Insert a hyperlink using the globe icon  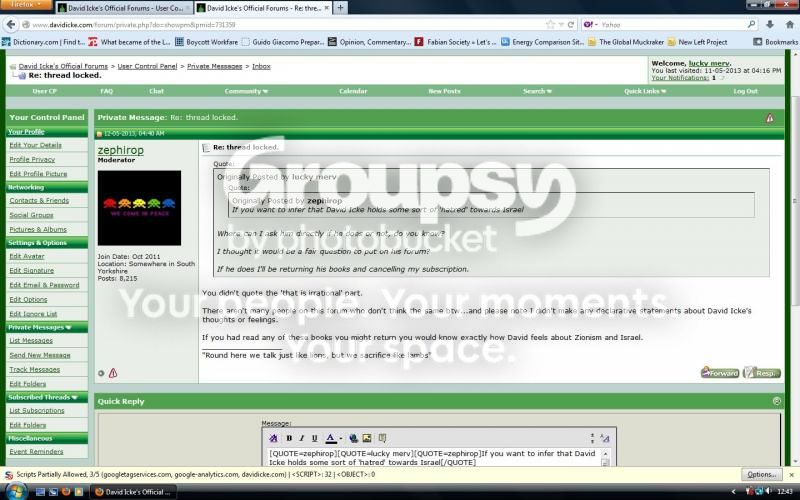(353, 438)
